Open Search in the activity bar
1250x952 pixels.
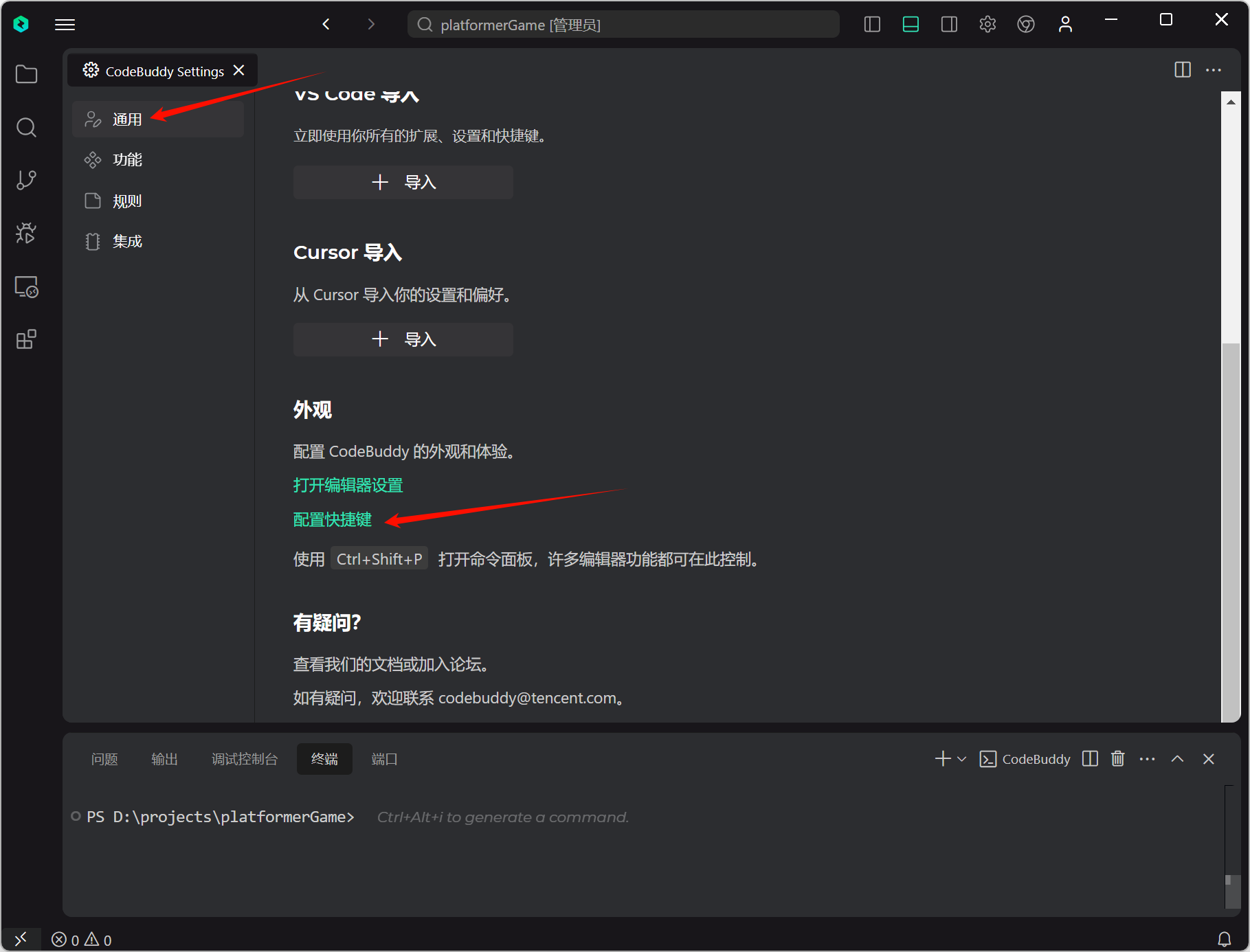pyautogui.click(x=26, y=127)
